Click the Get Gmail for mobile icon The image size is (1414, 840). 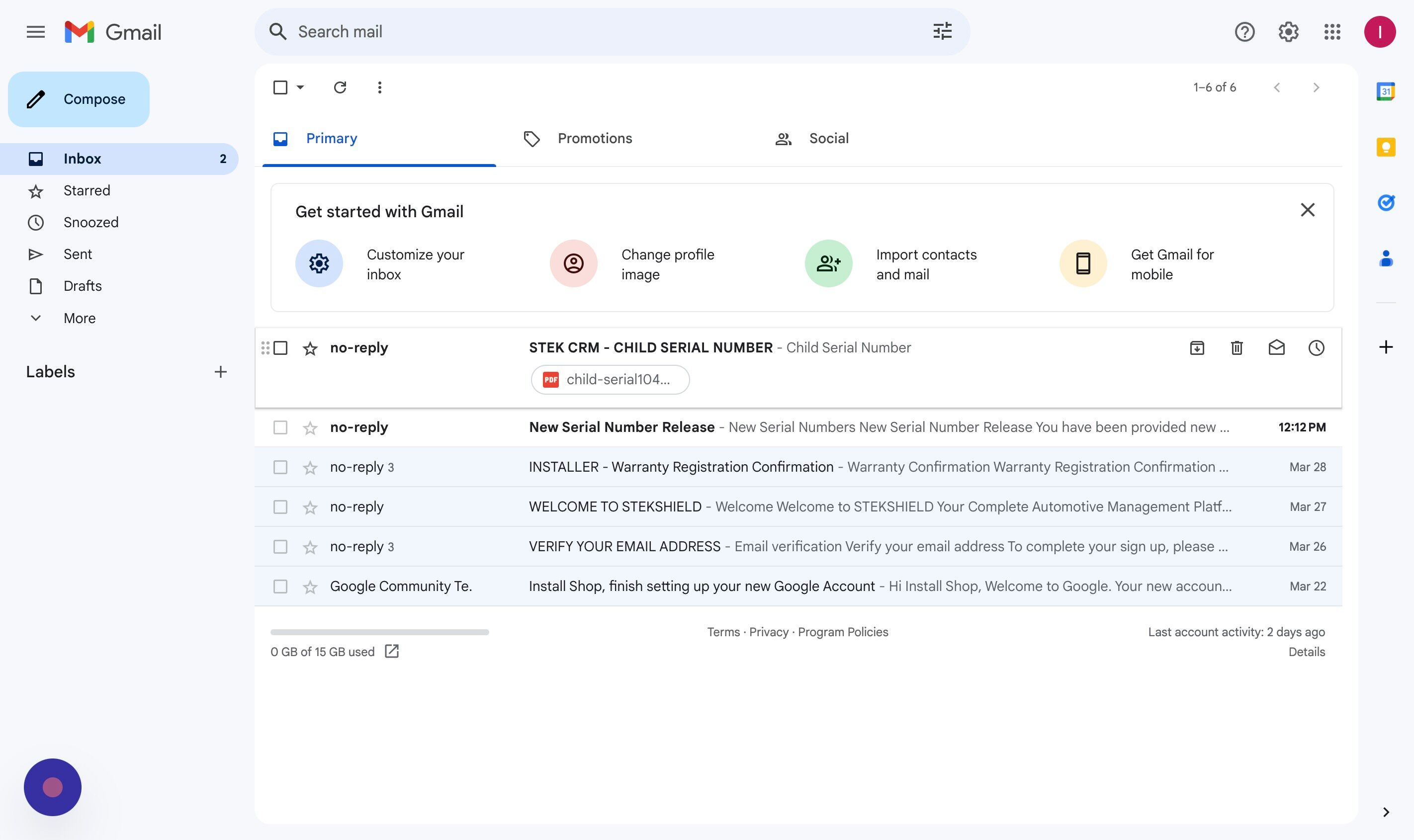[x=1083, y=263]
